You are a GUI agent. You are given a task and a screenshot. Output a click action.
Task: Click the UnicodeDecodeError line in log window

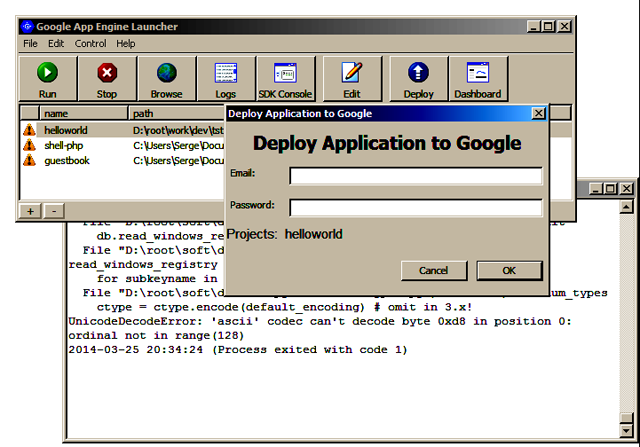point(320,321)
